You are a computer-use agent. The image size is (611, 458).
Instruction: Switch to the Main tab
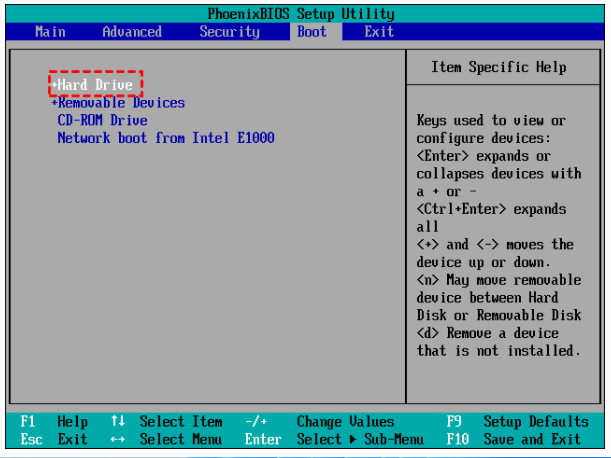pyautogui.click(x=50, y=32)
